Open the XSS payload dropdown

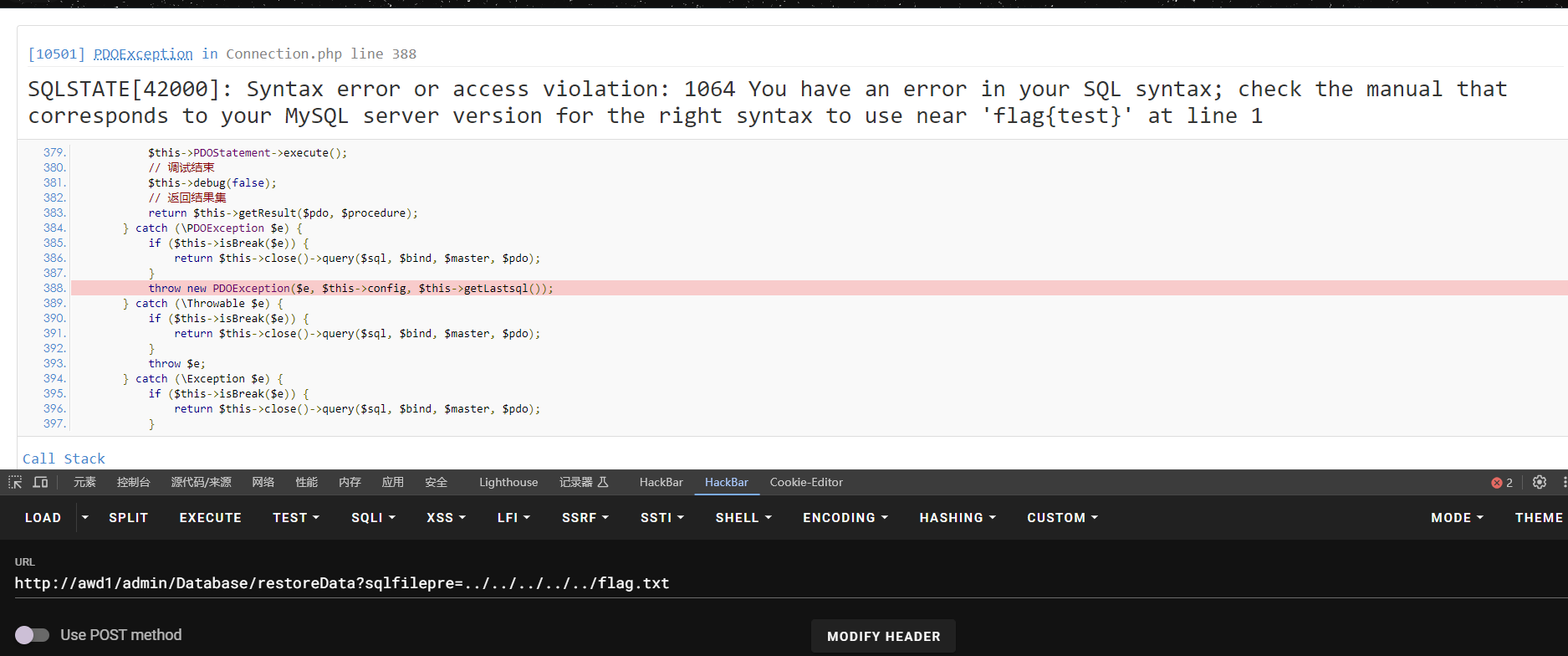click(446, 518)
